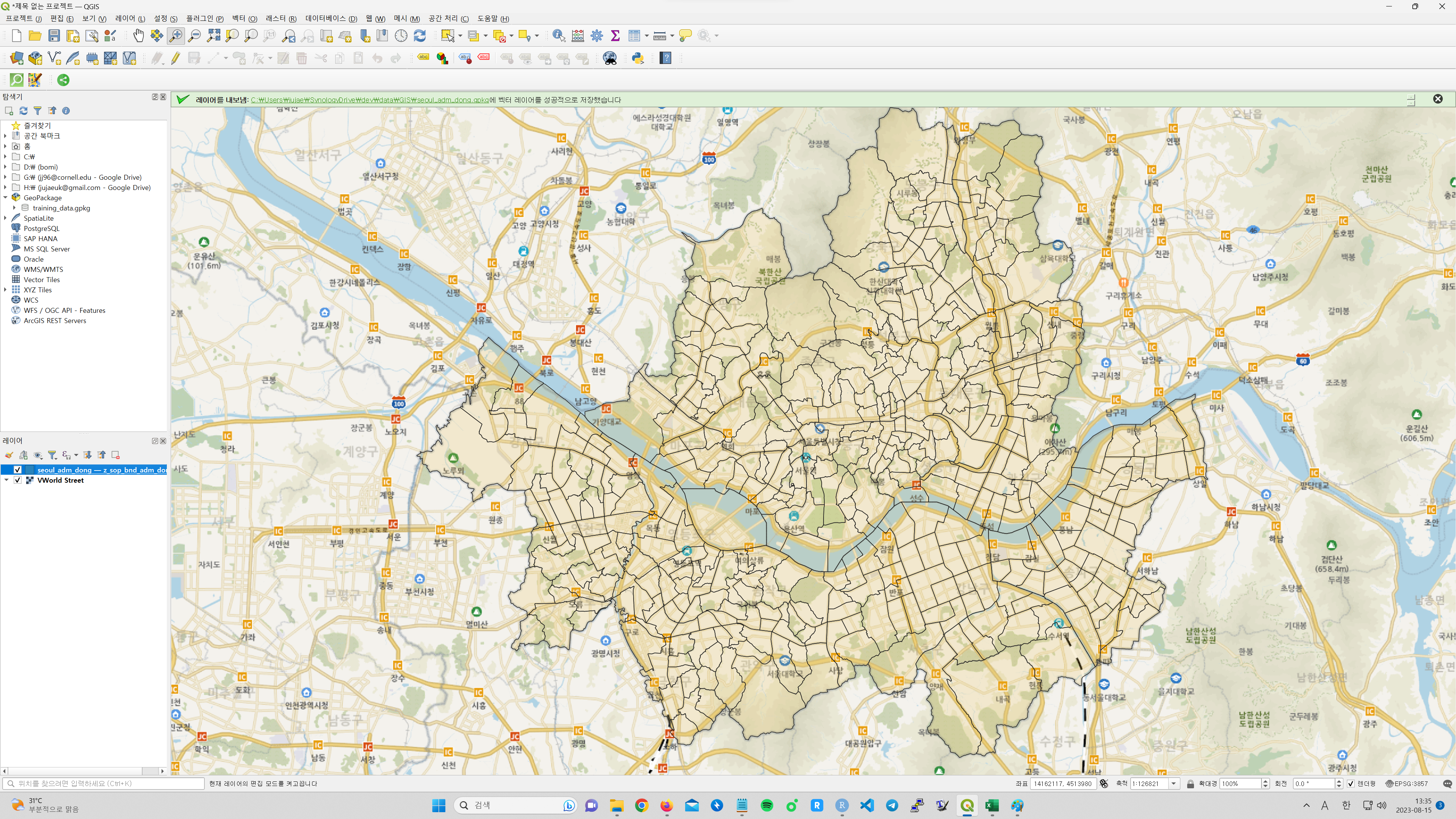Toggle visibility of seoul_adm_dong layer
The image size is (1456, 819).
pyautogui.click(x=17, y=470)
